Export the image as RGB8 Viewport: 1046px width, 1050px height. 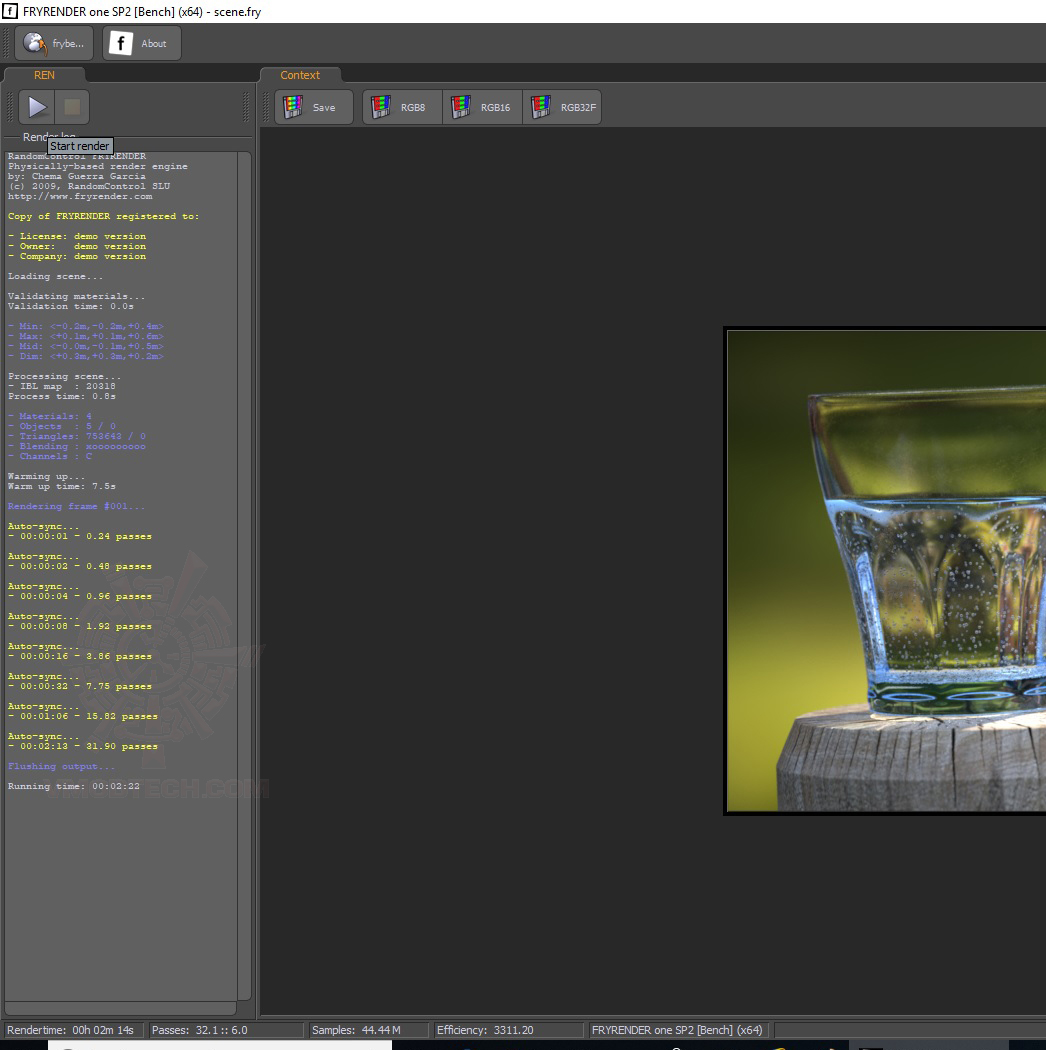[x=402, y=107]
